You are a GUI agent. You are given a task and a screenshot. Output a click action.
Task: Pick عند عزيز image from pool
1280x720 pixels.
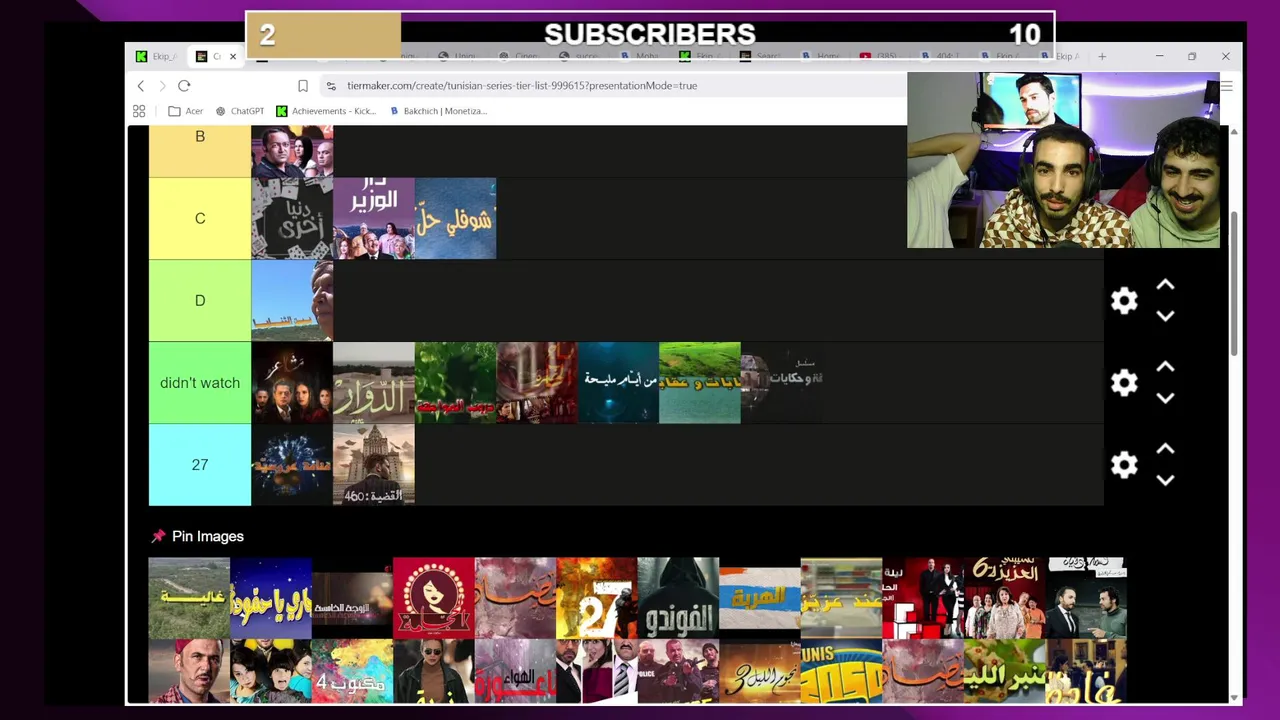pyautogui.click(x=842, y=598)
